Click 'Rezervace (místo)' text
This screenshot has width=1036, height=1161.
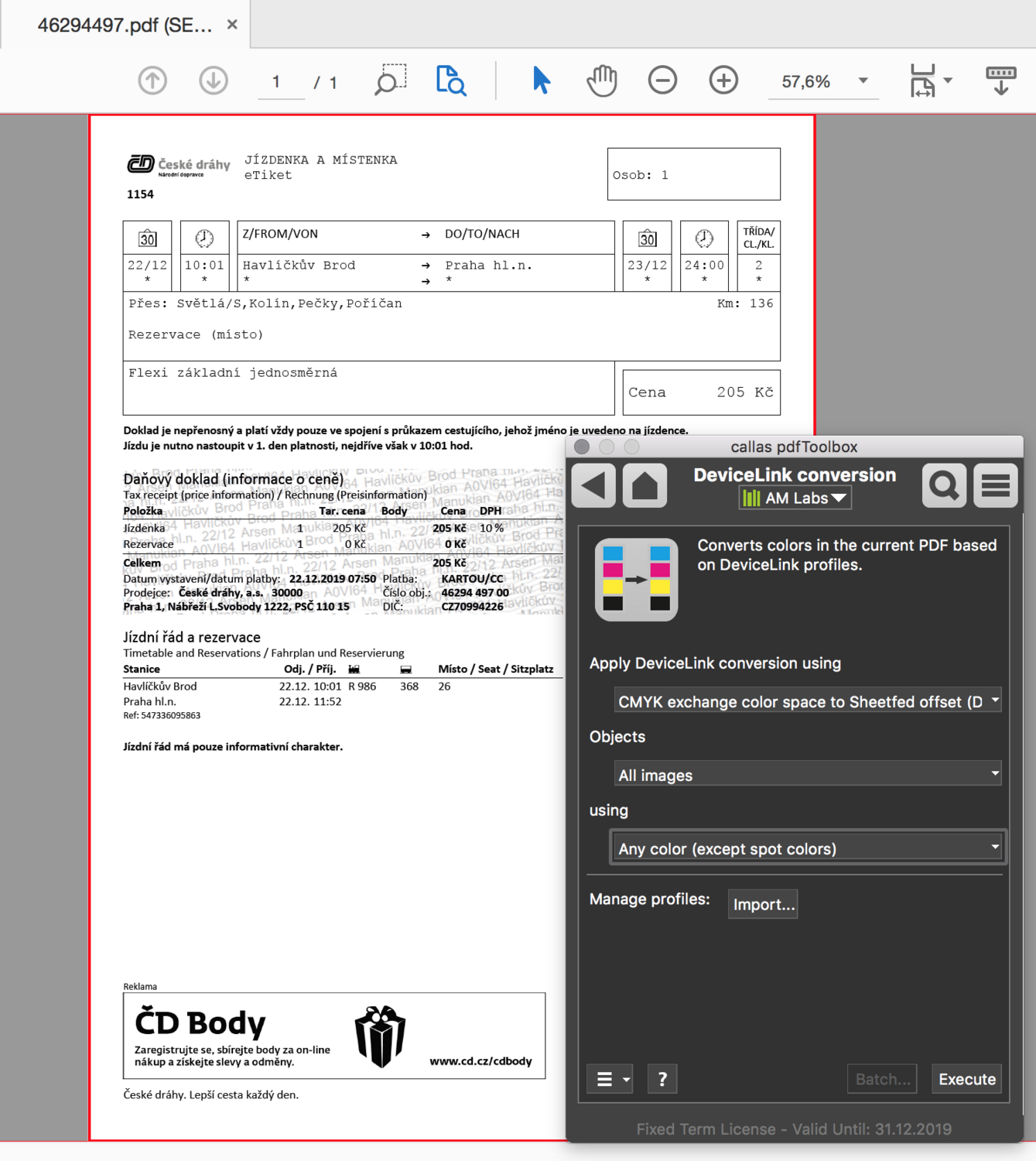[x=196, y=335]
